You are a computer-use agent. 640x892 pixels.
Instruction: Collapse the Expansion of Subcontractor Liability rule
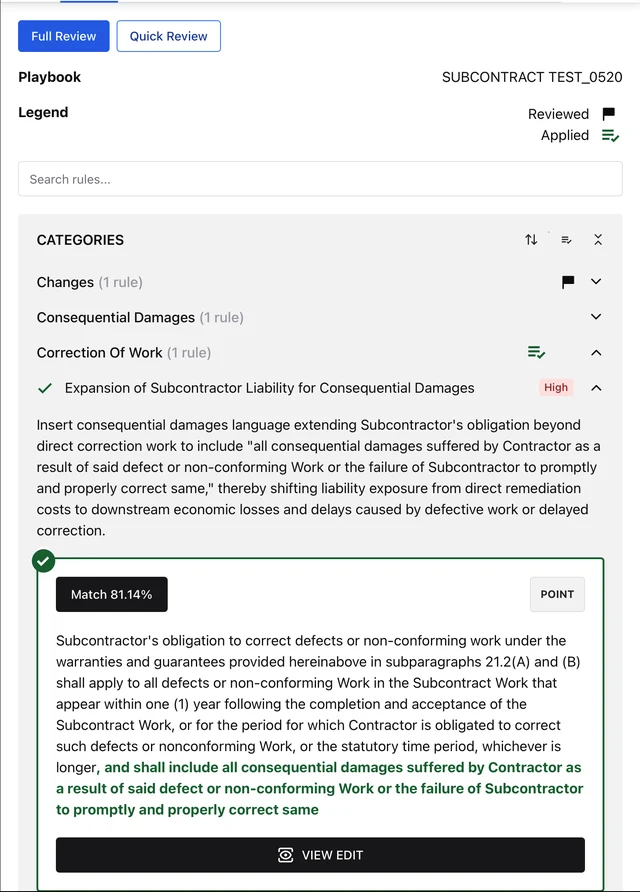[596, 388]
